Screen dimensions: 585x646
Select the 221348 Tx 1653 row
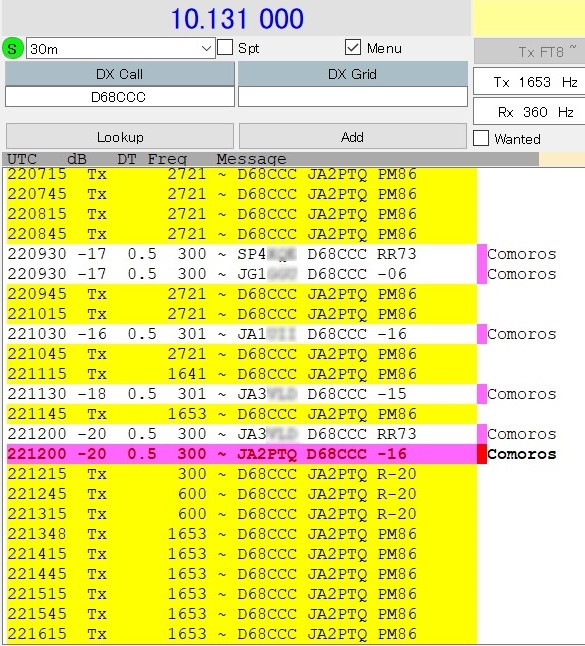coord(242,534)
